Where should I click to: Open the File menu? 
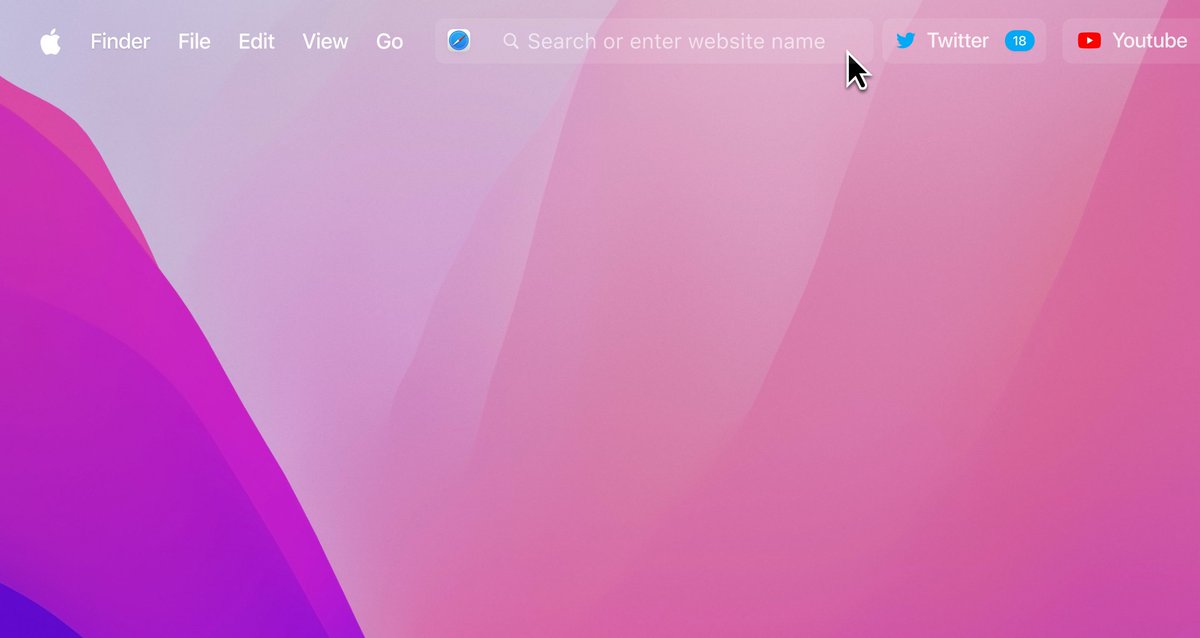194,41
